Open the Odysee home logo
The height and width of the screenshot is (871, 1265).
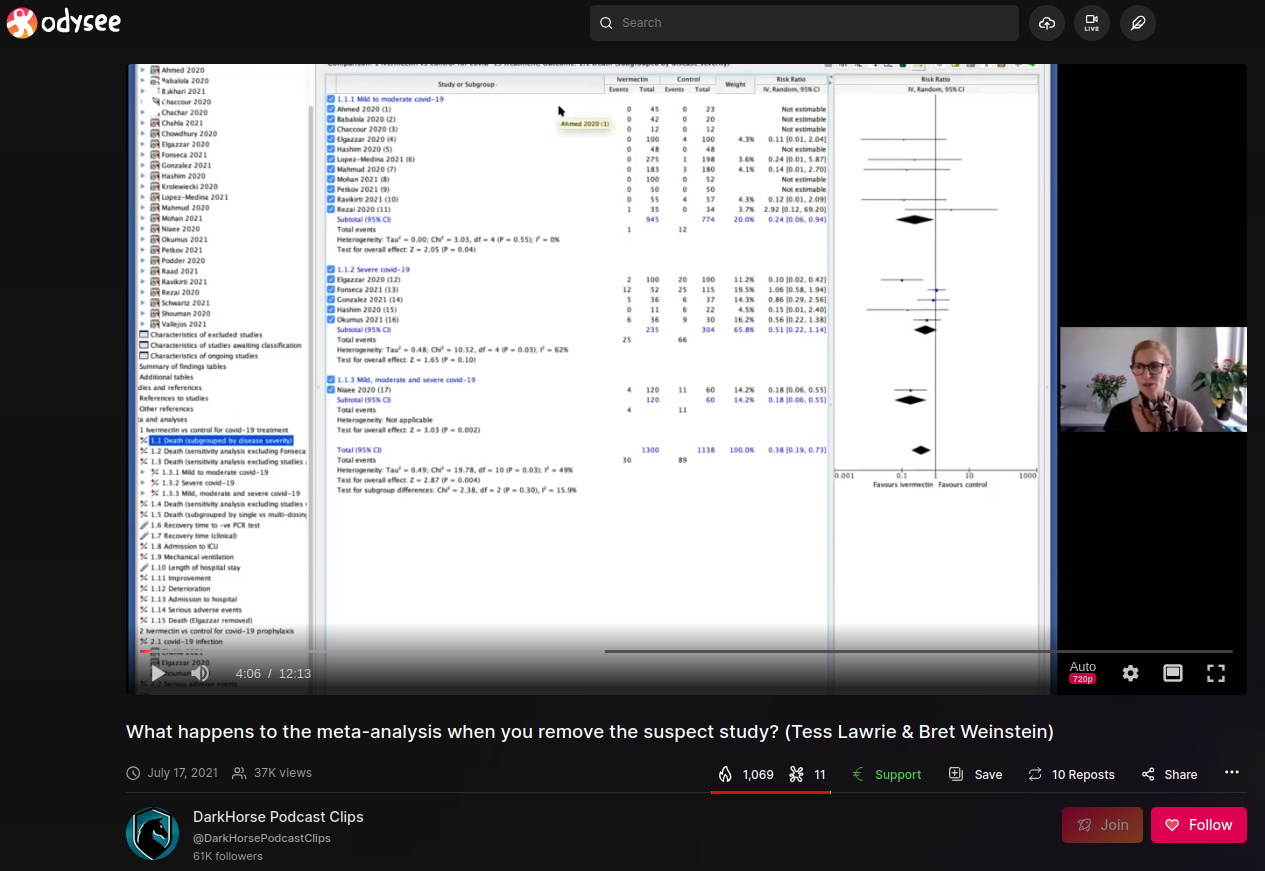(63, 22)
